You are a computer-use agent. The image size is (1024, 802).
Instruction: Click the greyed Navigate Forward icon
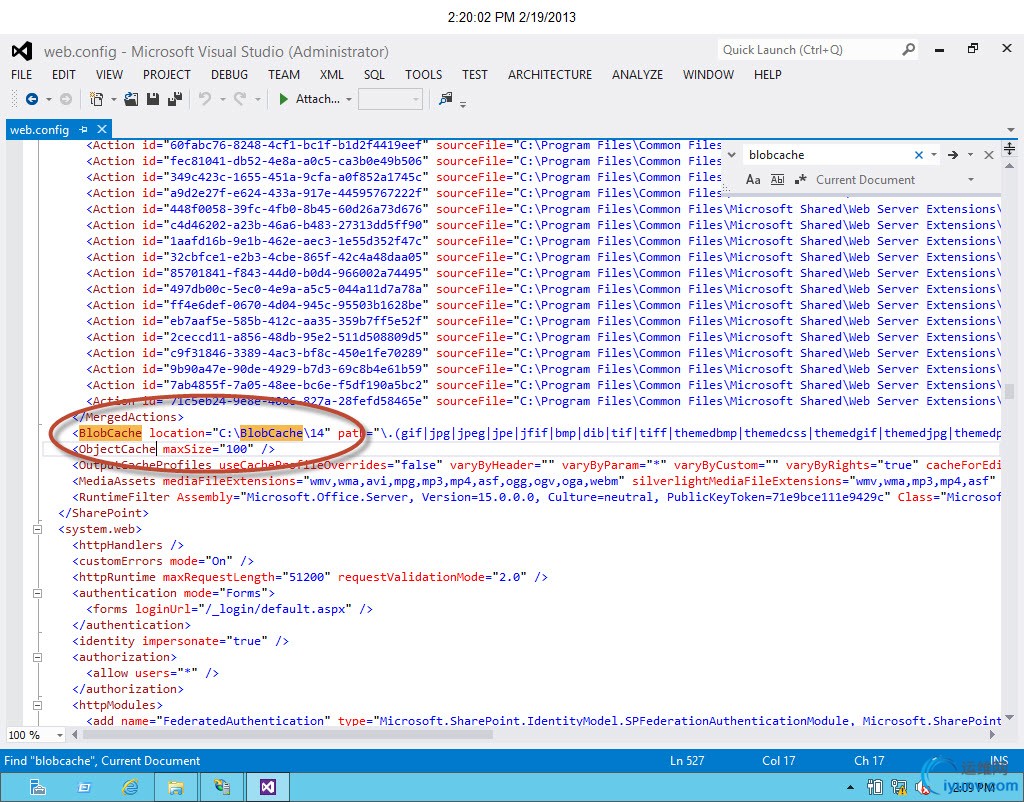[x=66, y=99]
